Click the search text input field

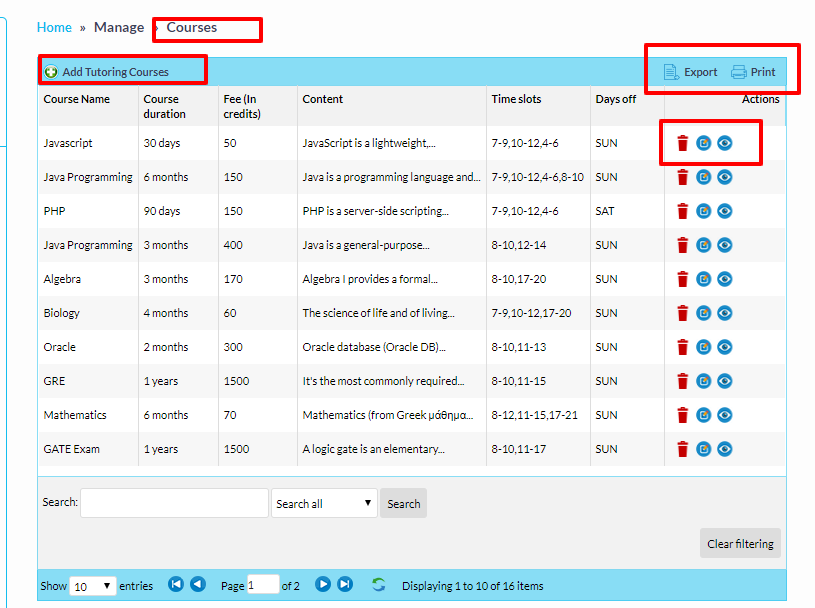coord(174,503)
